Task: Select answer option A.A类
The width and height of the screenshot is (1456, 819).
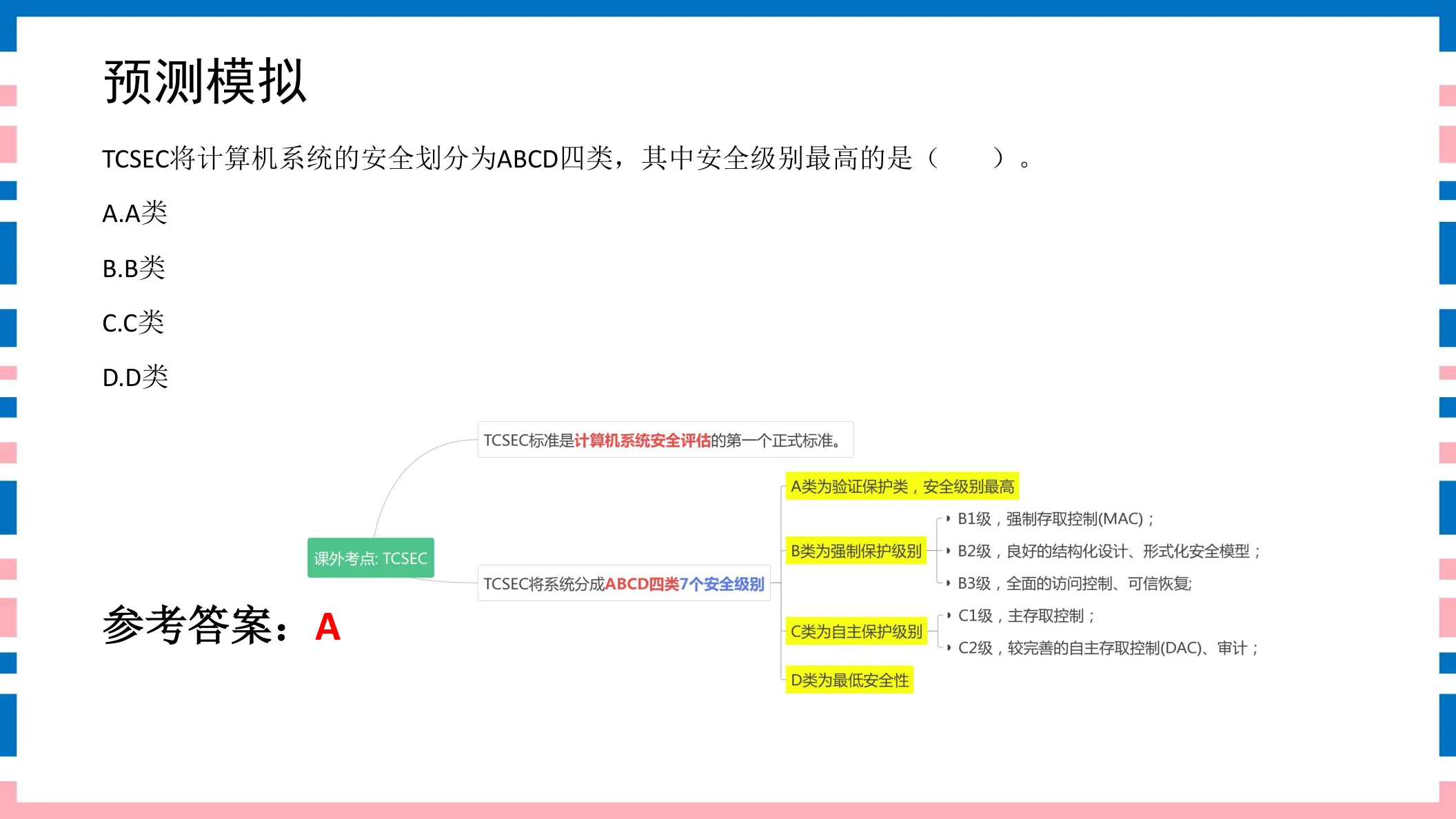Action: [x=135, y=213]
